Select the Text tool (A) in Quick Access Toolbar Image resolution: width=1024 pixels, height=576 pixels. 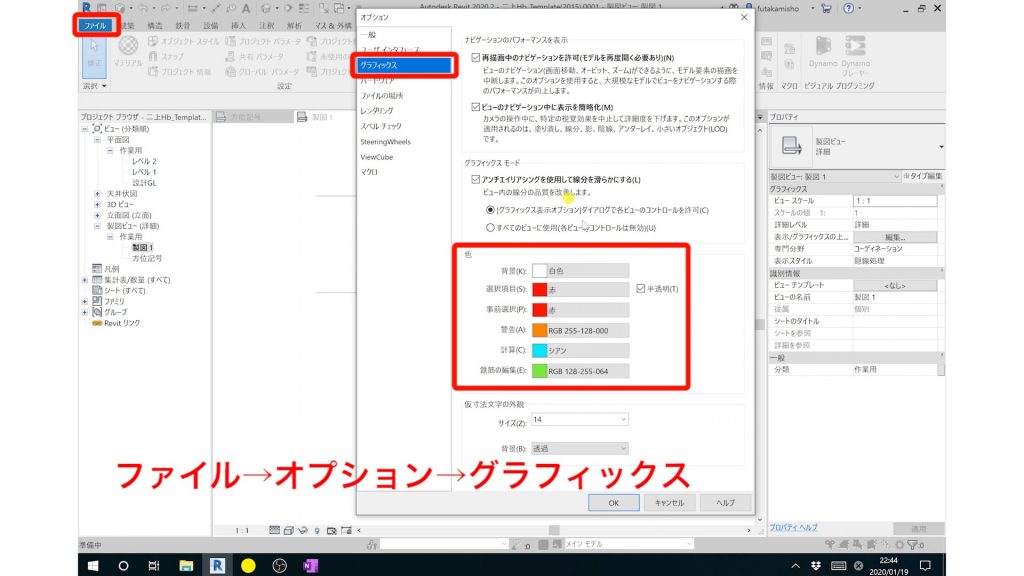[246, 8]
